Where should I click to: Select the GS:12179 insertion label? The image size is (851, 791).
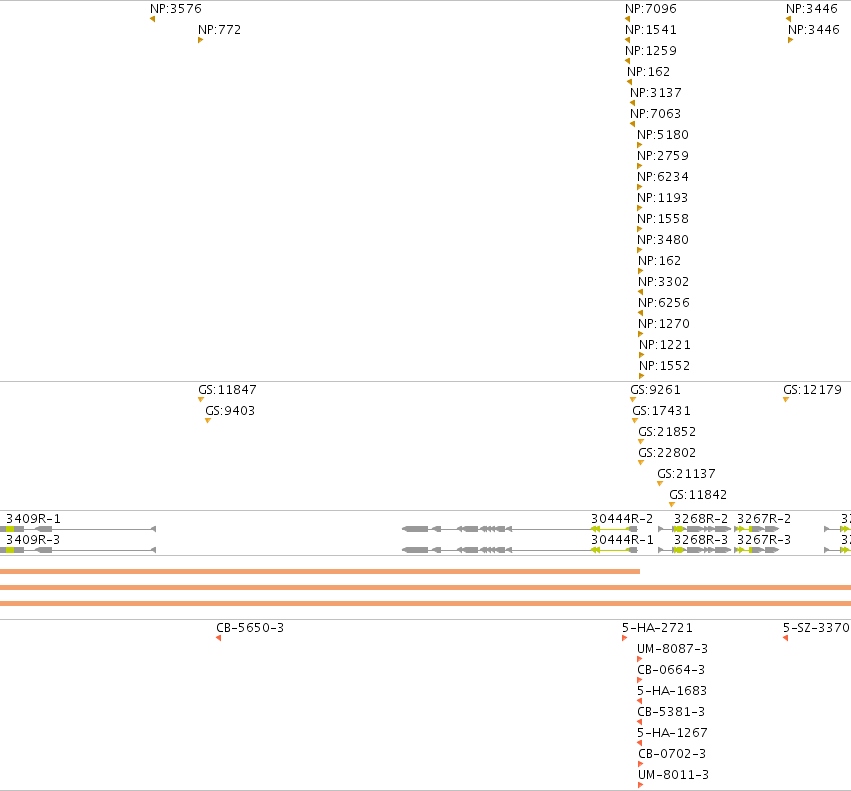point(812,390)
